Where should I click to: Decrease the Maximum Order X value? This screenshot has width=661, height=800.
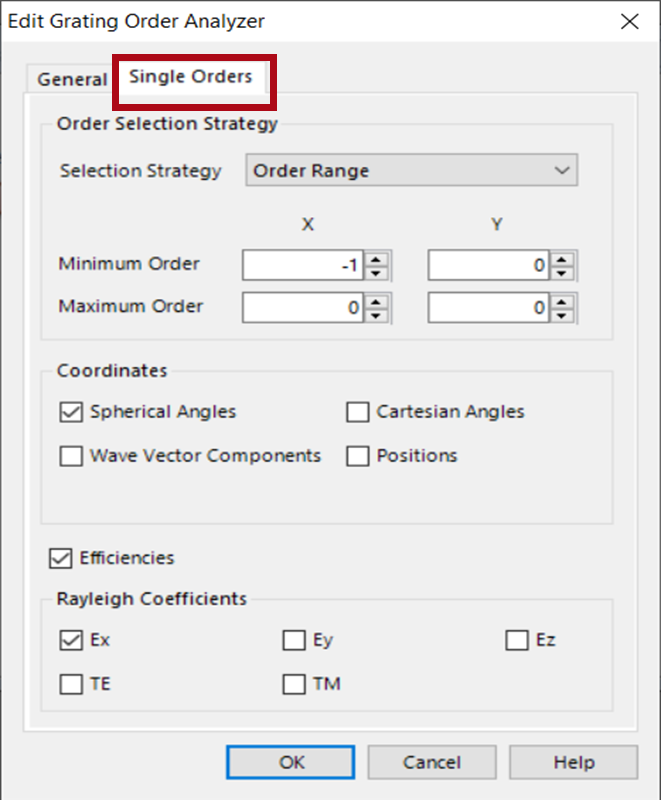[376, 315]
